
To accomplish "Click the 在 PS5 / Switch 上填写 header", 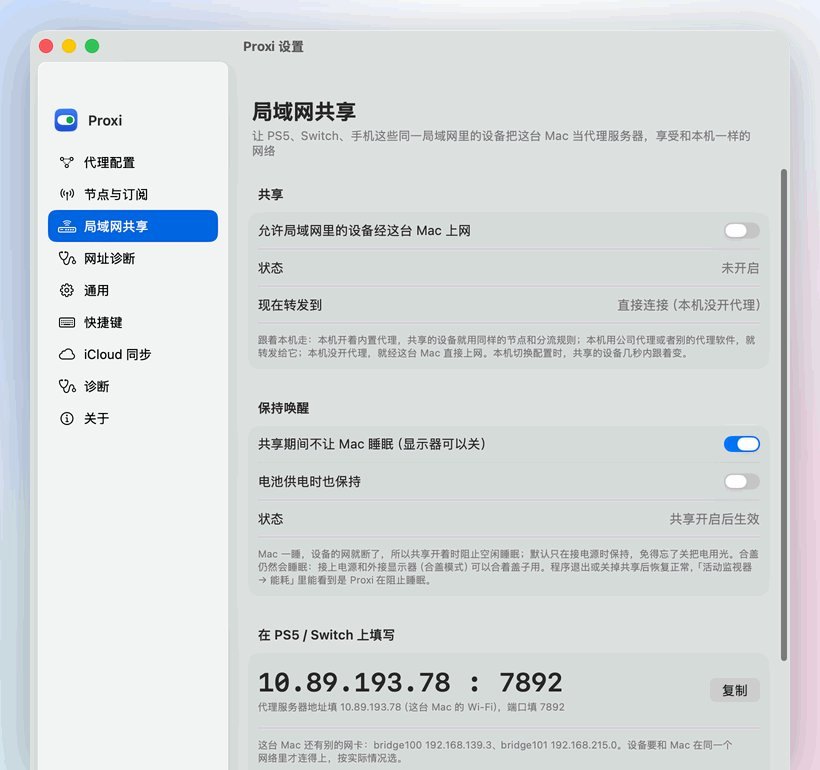I will [326, 635].
